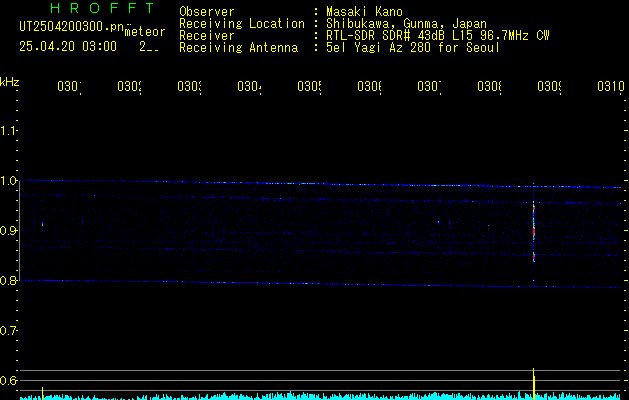Screen dimensions: 629x400
Task: Click the green meteor label
Action: coord(145,32)
